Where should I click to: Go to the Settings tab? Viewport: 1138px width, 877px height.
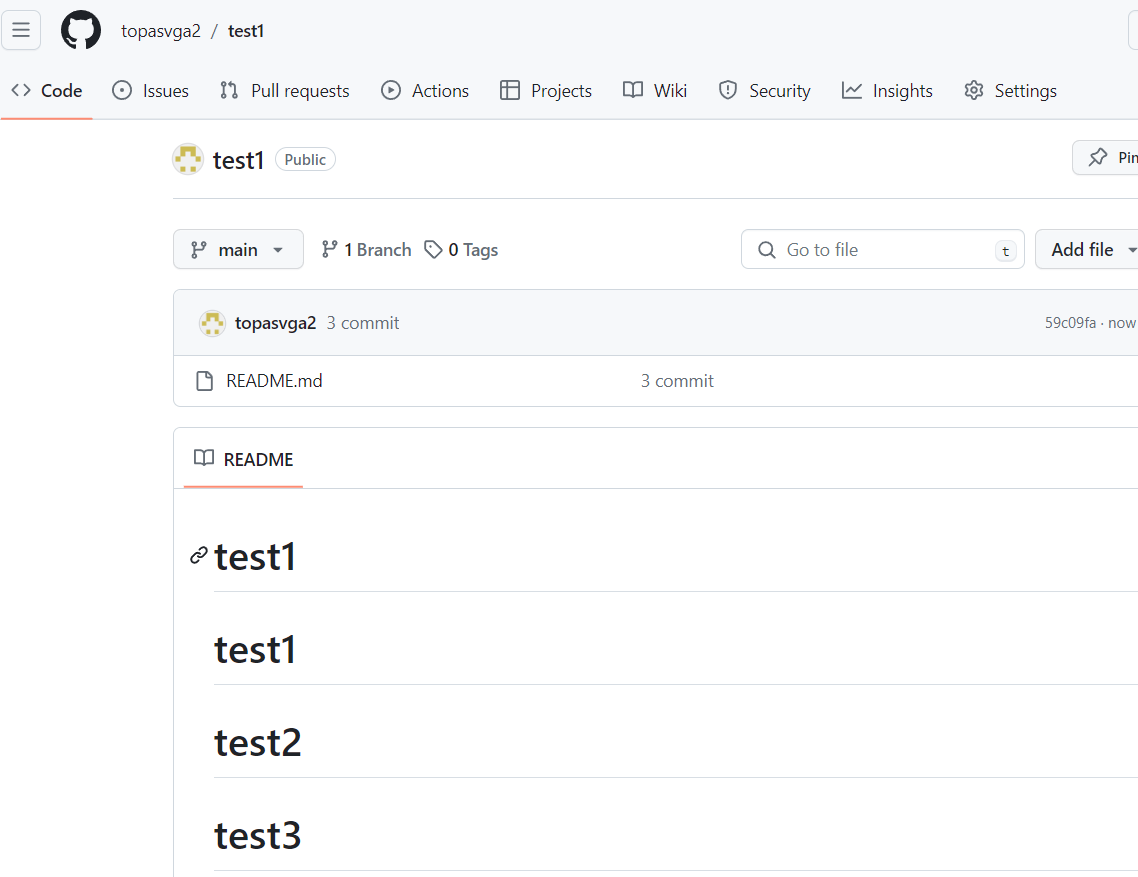[x=1010, y=91]
